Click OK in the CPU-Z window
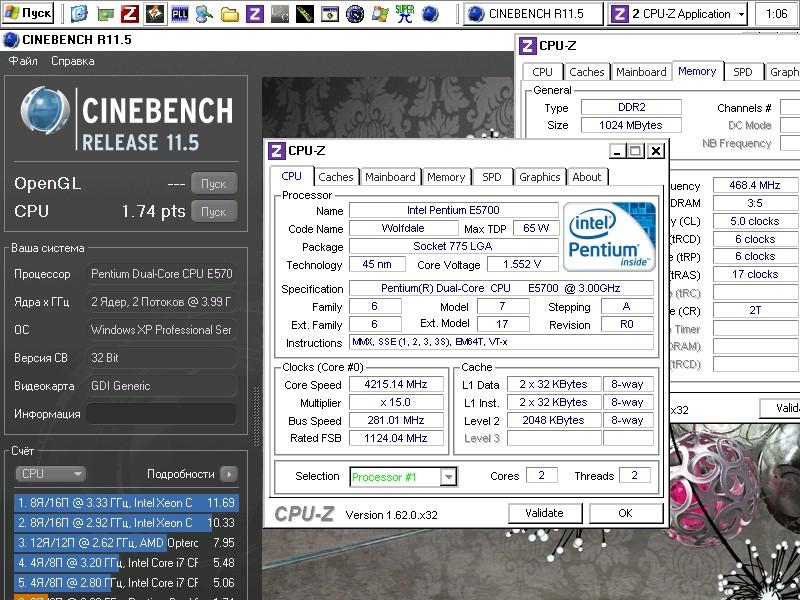The image size is (800, 600). point(626,513)
